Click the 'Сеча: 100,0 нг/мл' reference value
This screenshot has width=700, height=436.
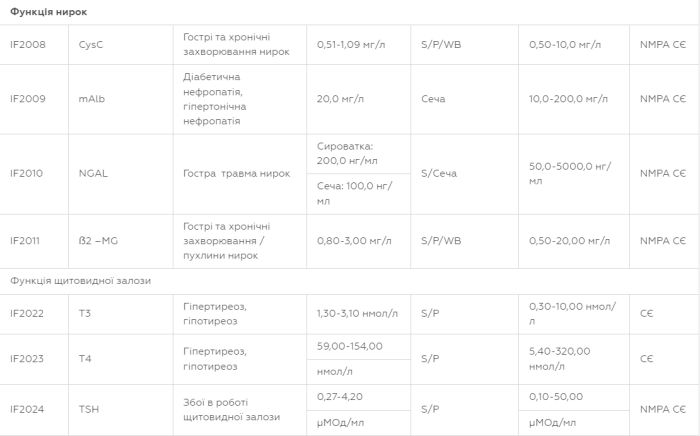click(x=354, y=193)
